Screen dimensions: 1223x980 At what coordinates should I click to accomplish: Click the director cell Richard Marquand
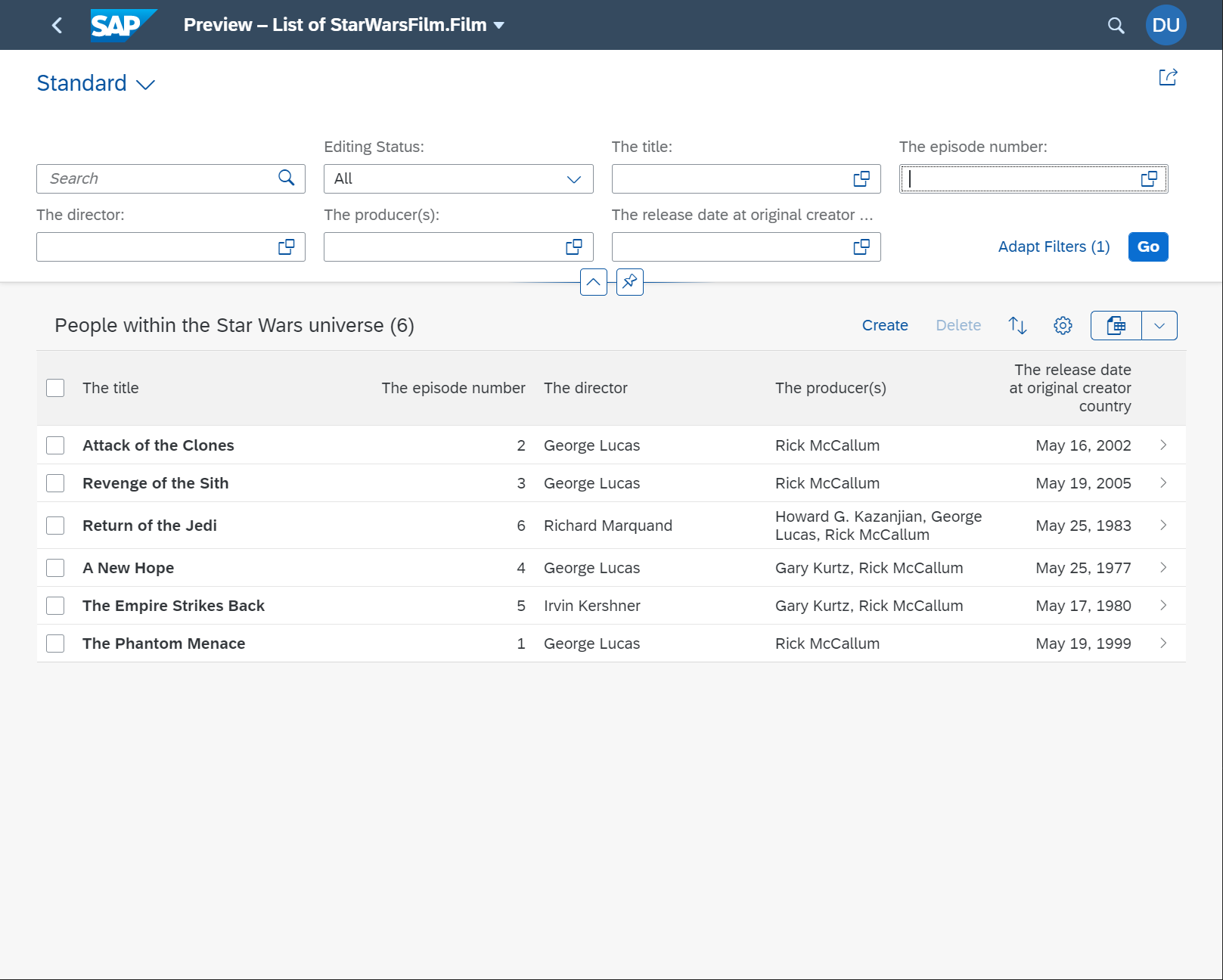pyautogui.click(x=608, y=526)
